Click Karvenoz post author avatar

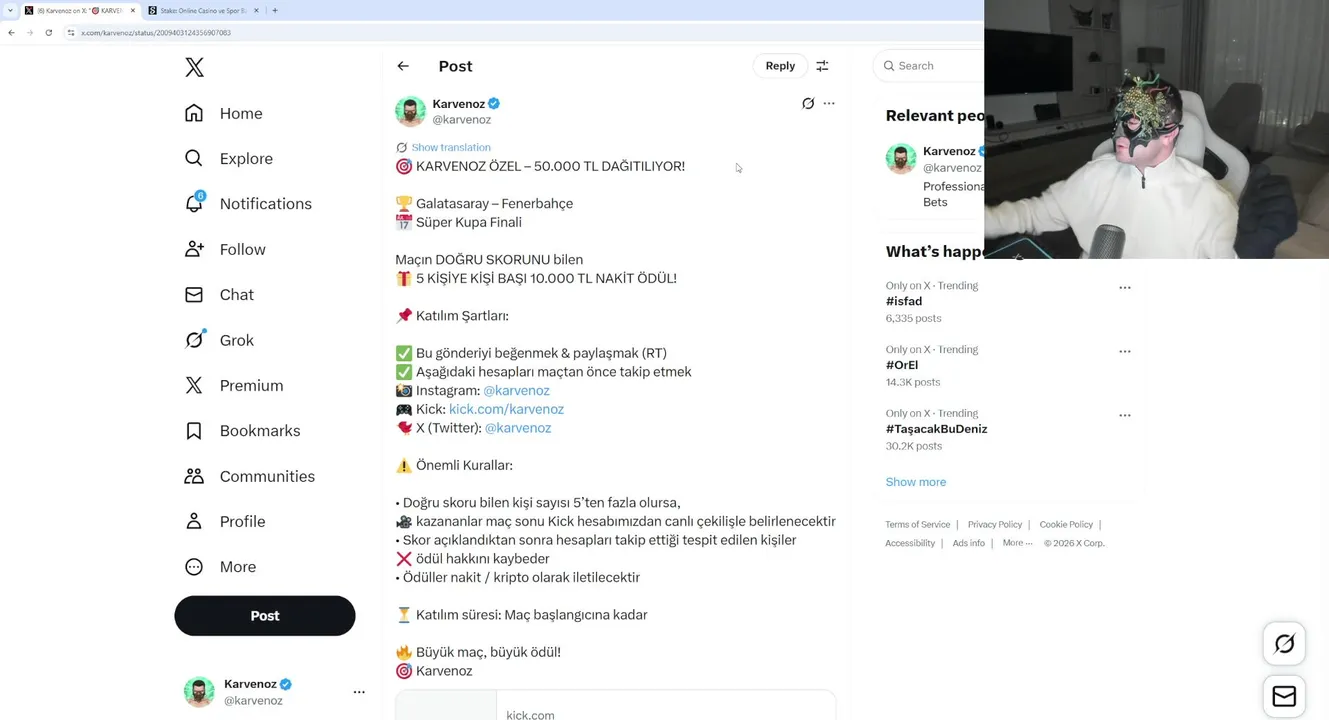tap(410, 111)
